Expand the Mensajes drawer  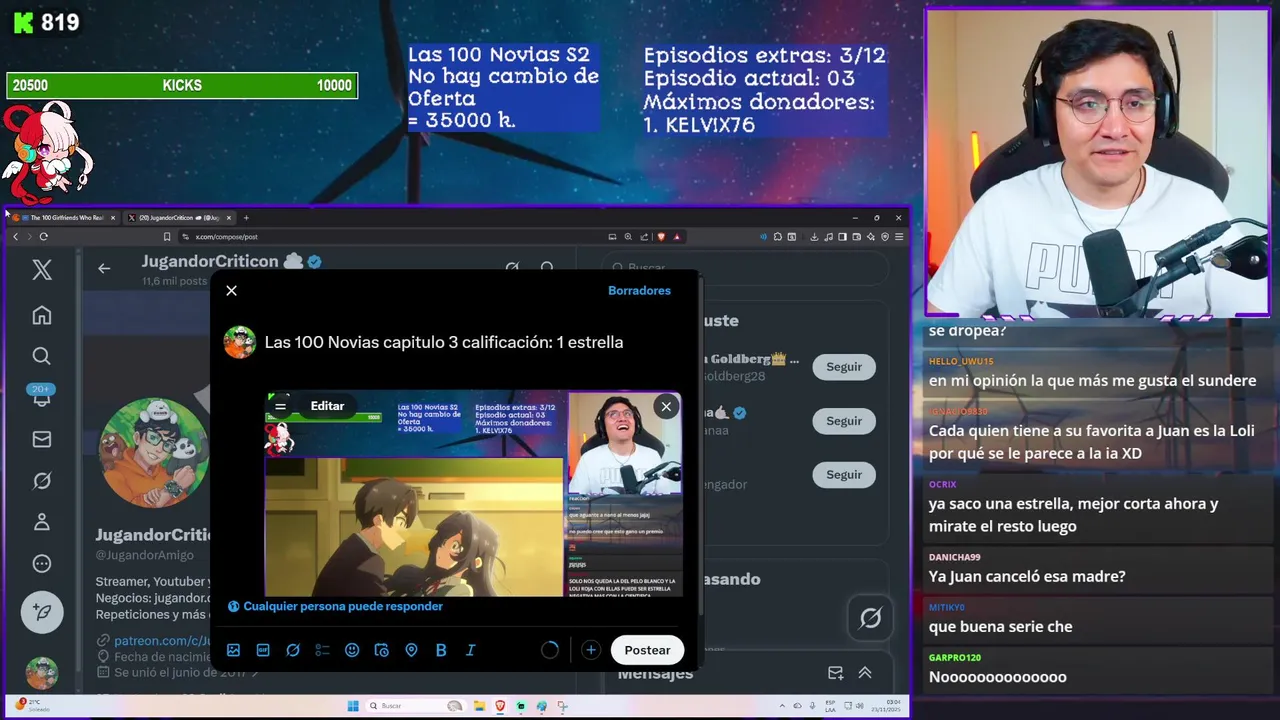865,673
